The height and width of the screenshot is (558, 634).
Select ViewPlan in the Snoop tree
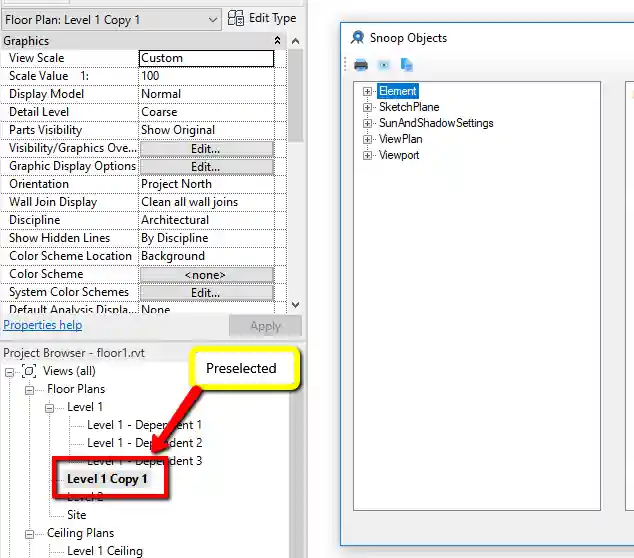(400, 139)
